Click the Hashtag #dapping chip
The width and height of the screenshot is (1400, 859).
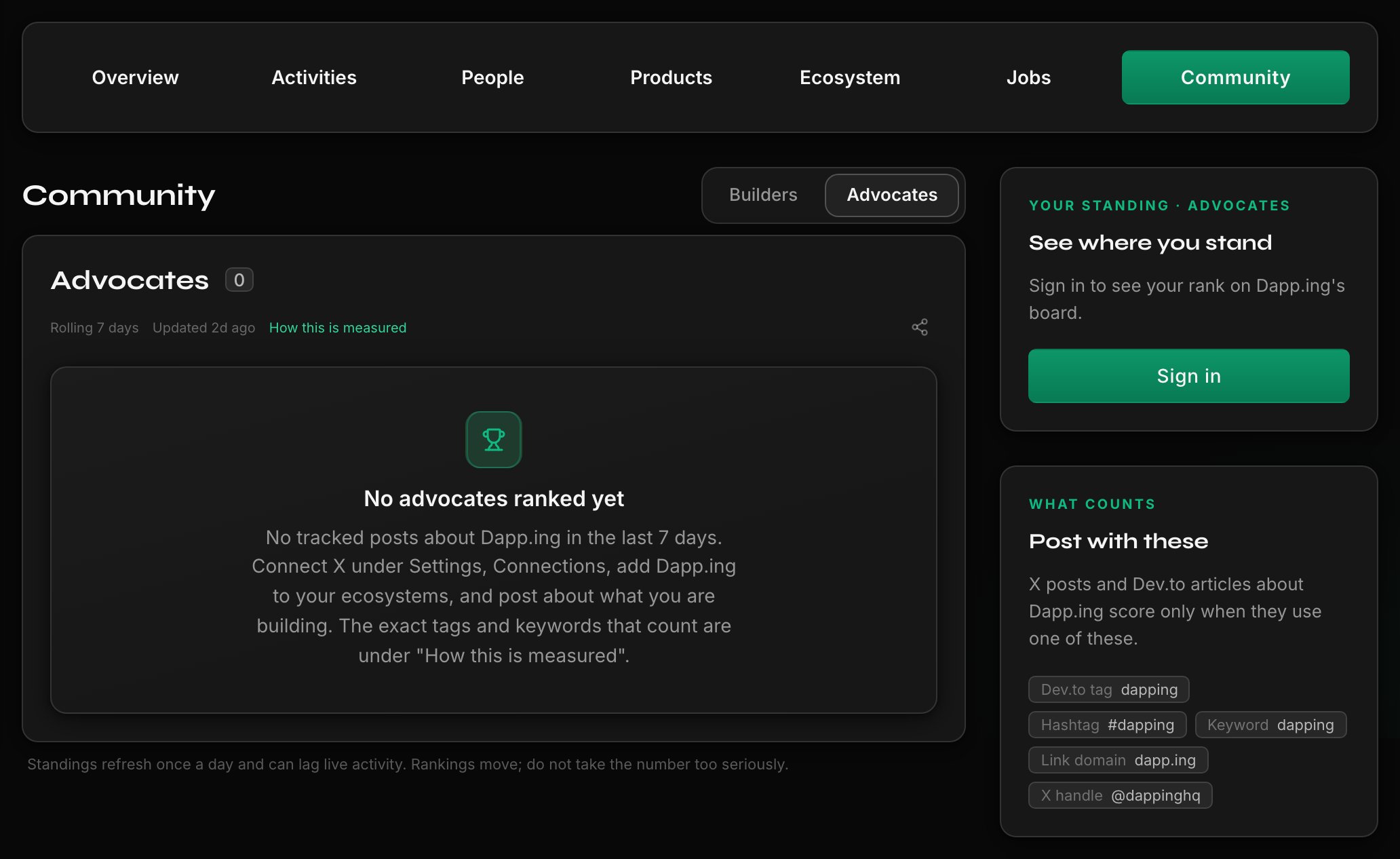point(1108,725)
